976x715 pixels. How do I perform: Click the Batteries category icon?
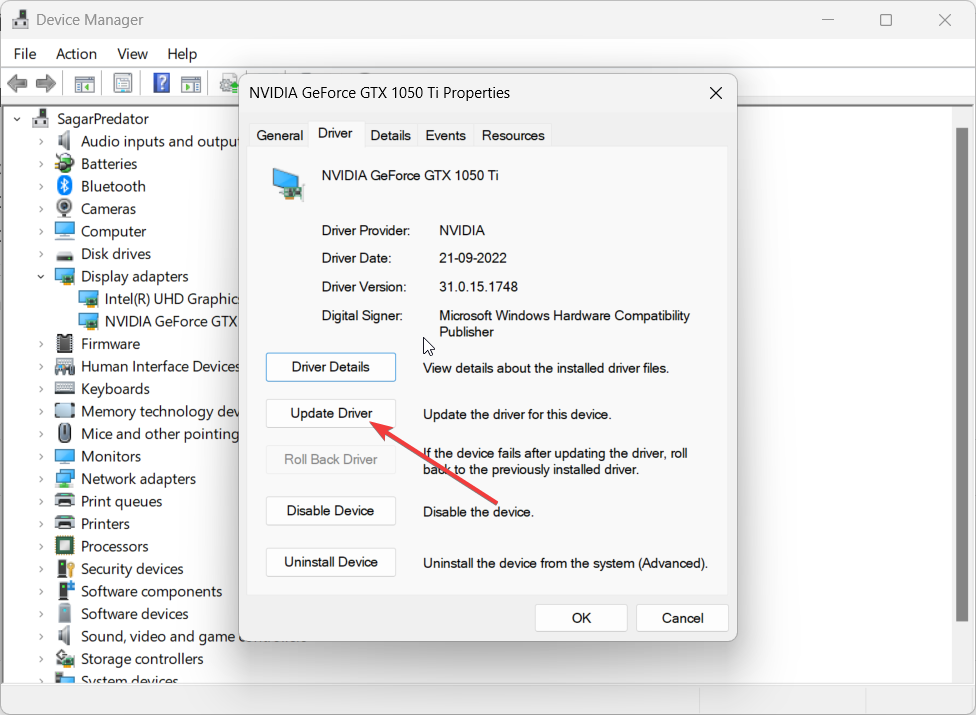pyautogui.click(x=64, y=164)
